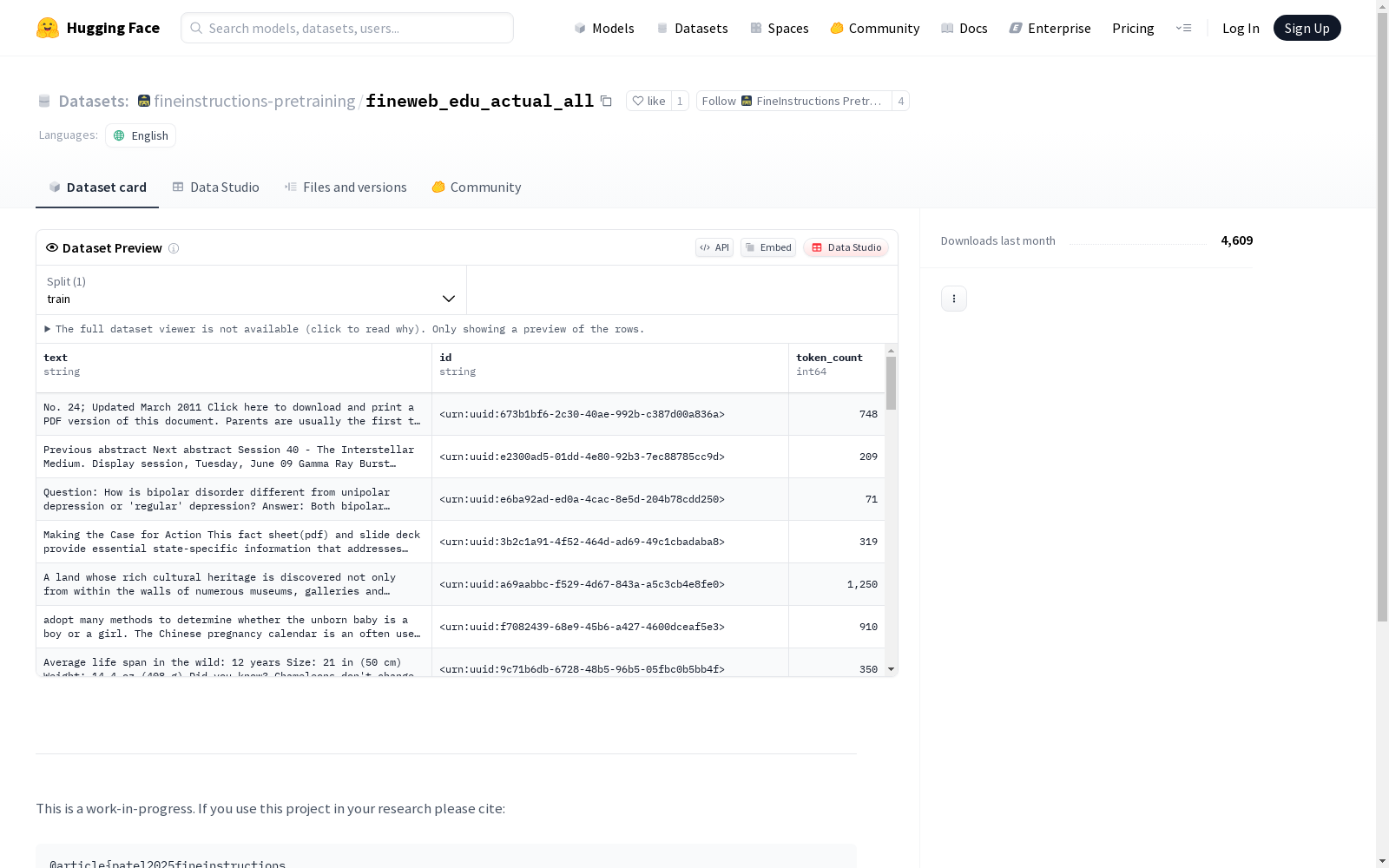1389x868 pixels.
Task: Like this dataset
Action: (648, 101)
